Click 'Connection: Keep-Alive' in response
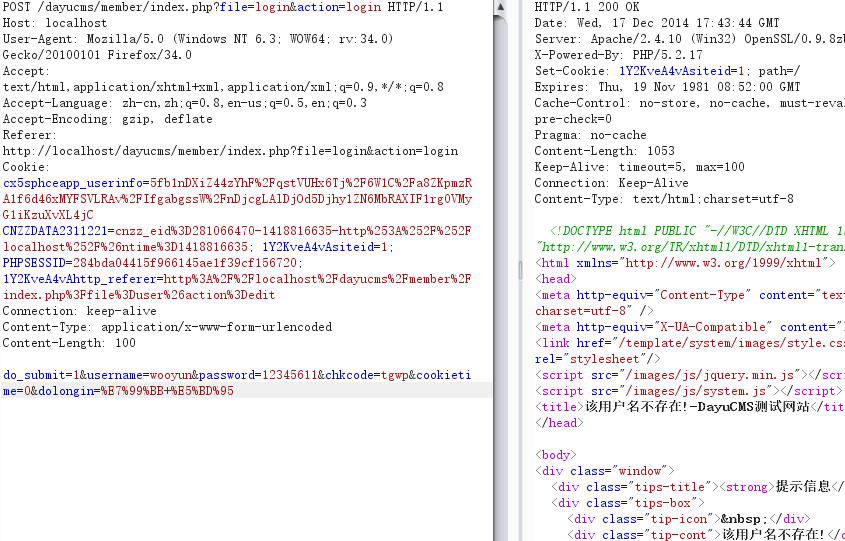Screen dimensions: 845x541 pyautogui.click(x=612, y=183)
